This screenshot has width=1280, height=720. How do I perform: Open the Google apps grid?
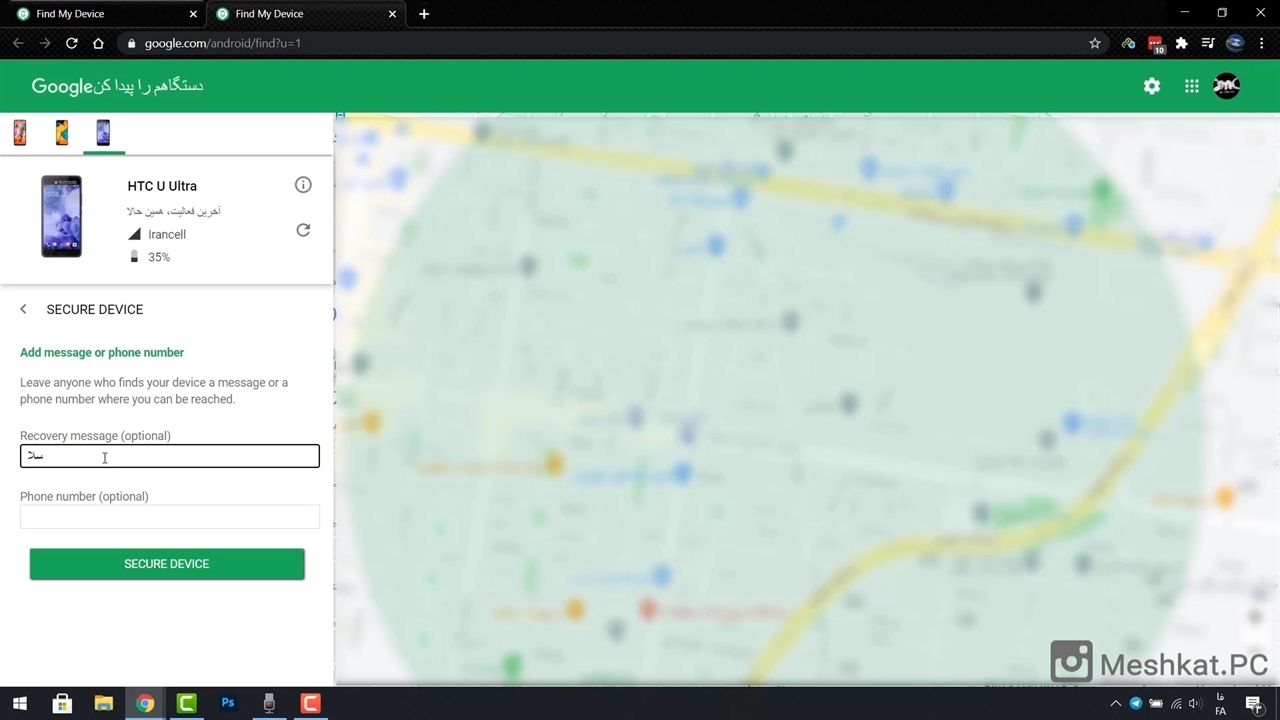(x=1191, y=86)
